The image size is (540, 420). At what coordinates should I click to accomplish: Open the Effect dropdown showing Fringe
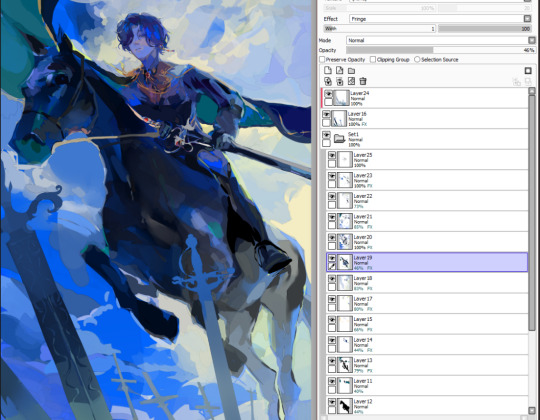pos(440,19)
